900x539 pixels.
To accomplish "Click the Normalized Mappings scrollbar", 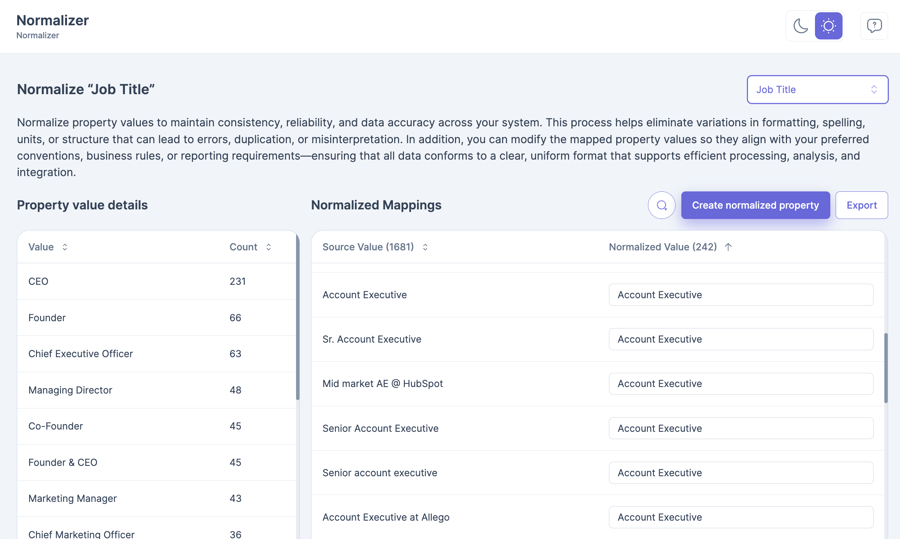I will pyautogui.click(x=885, y=368).
